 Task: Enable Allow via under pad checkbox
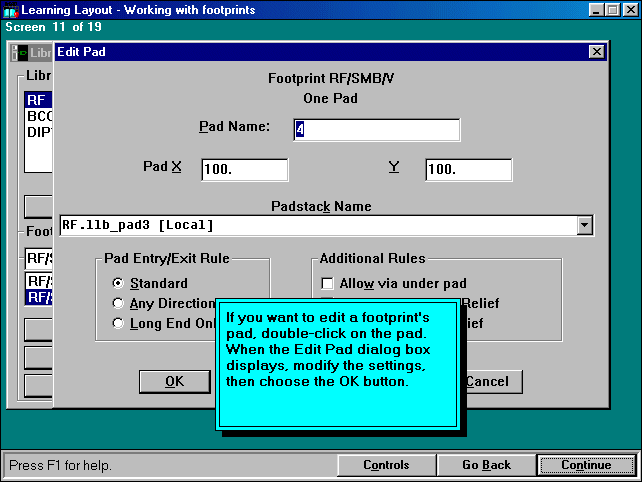pyautogui.click(x=328, y=283)
